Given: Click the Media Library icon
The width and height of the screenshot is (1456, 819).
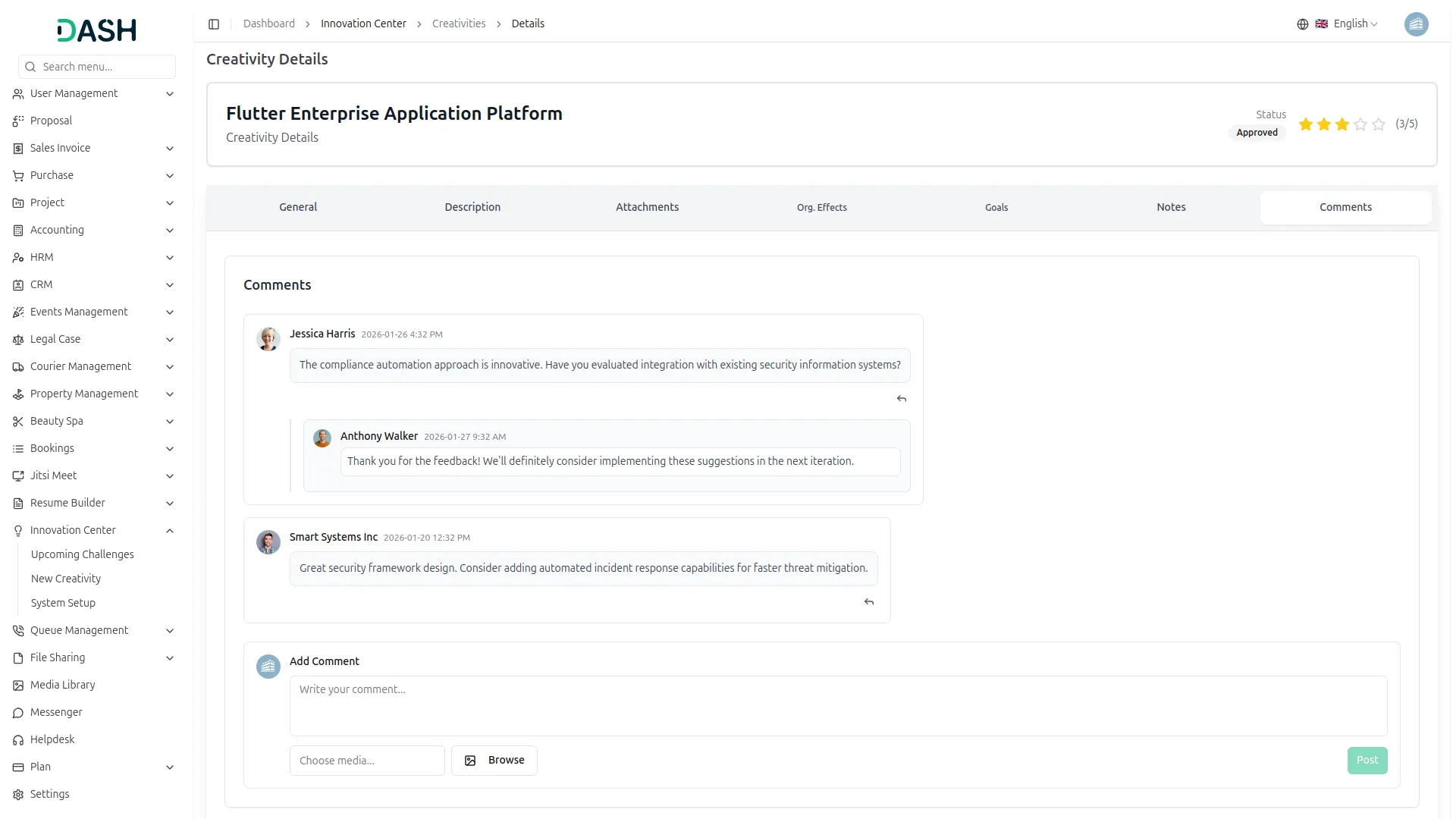Looking at the screenshot, I should pos(18,686).
